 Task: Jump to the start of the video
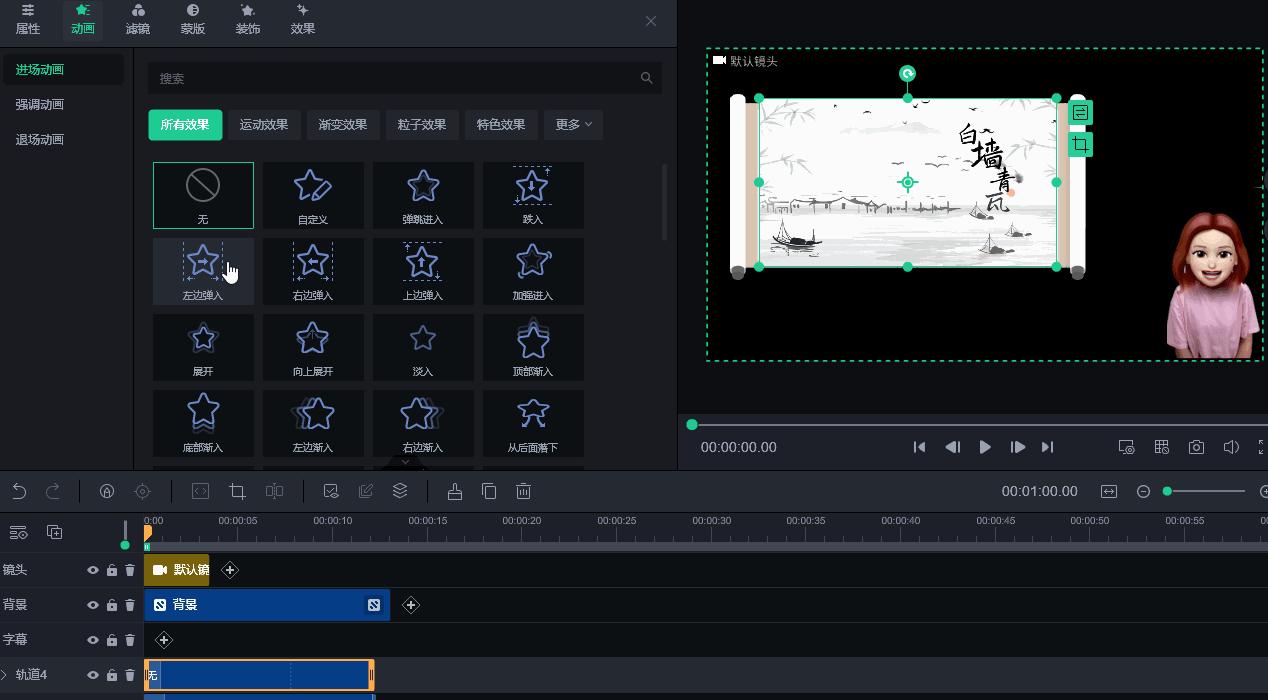coord(919,447)
